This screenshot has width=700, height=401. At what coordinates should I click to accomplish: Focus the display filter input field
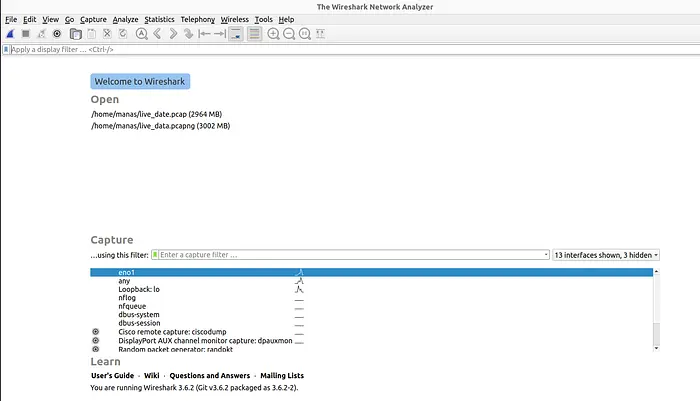[353, 50]
